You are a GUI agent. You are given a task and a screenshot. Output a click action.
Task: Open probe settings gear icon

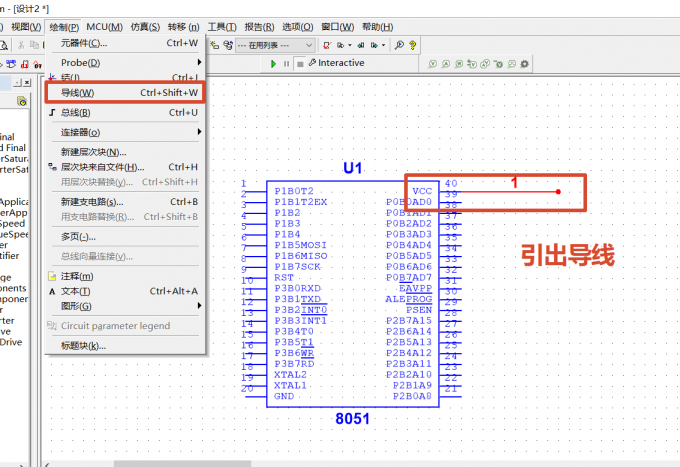click(524, 64)
